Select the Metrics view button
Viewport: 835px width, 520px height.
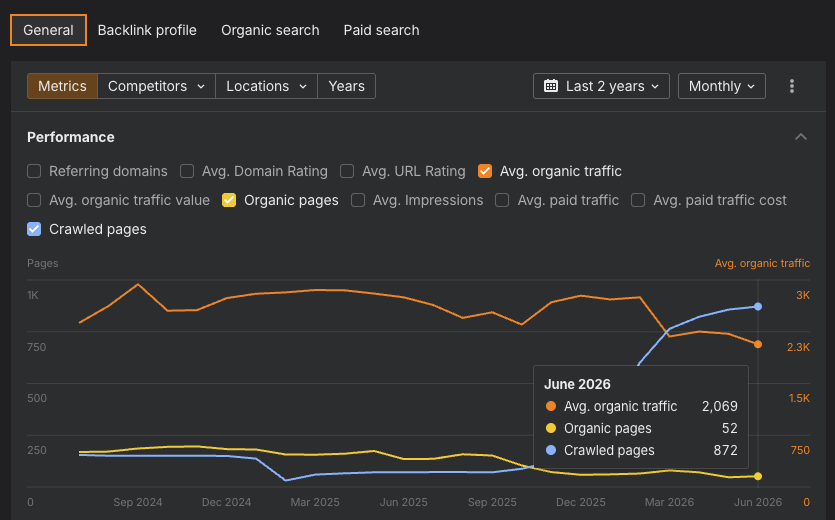[x=62, y=86]
